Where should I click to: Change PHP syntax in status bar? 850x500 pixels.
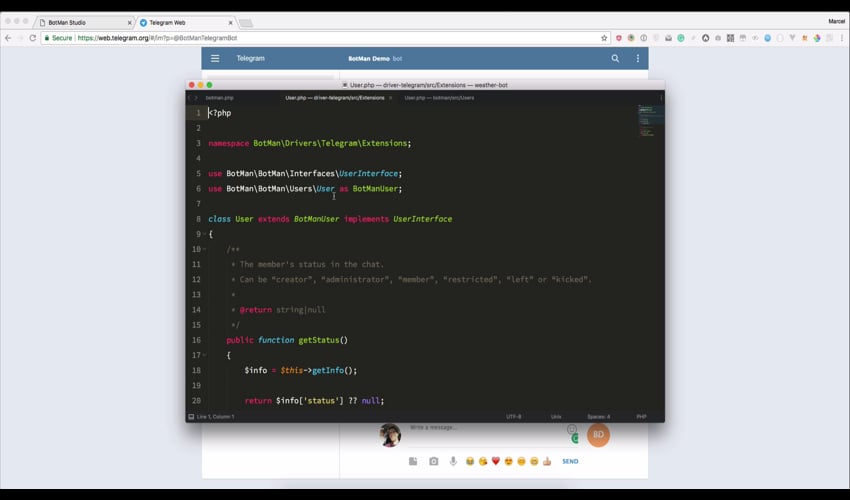coord(641,416)
